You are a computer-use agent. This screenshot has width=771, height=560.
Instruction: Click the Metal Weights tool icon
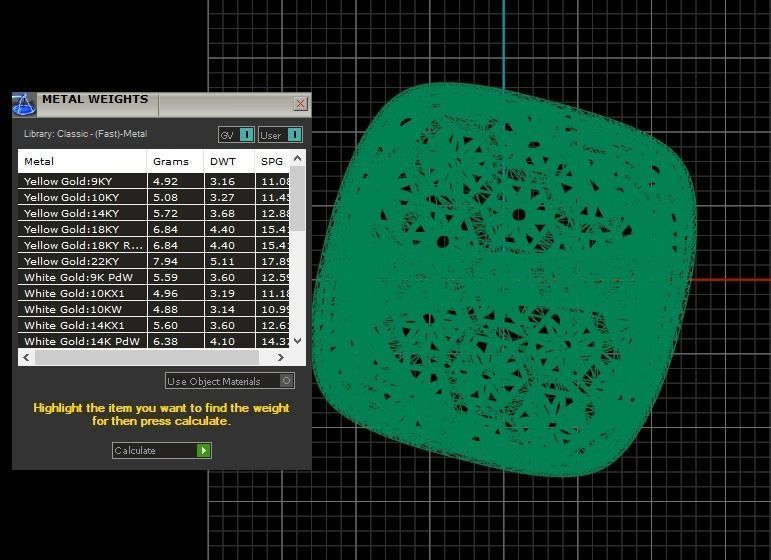click(24, 104)
